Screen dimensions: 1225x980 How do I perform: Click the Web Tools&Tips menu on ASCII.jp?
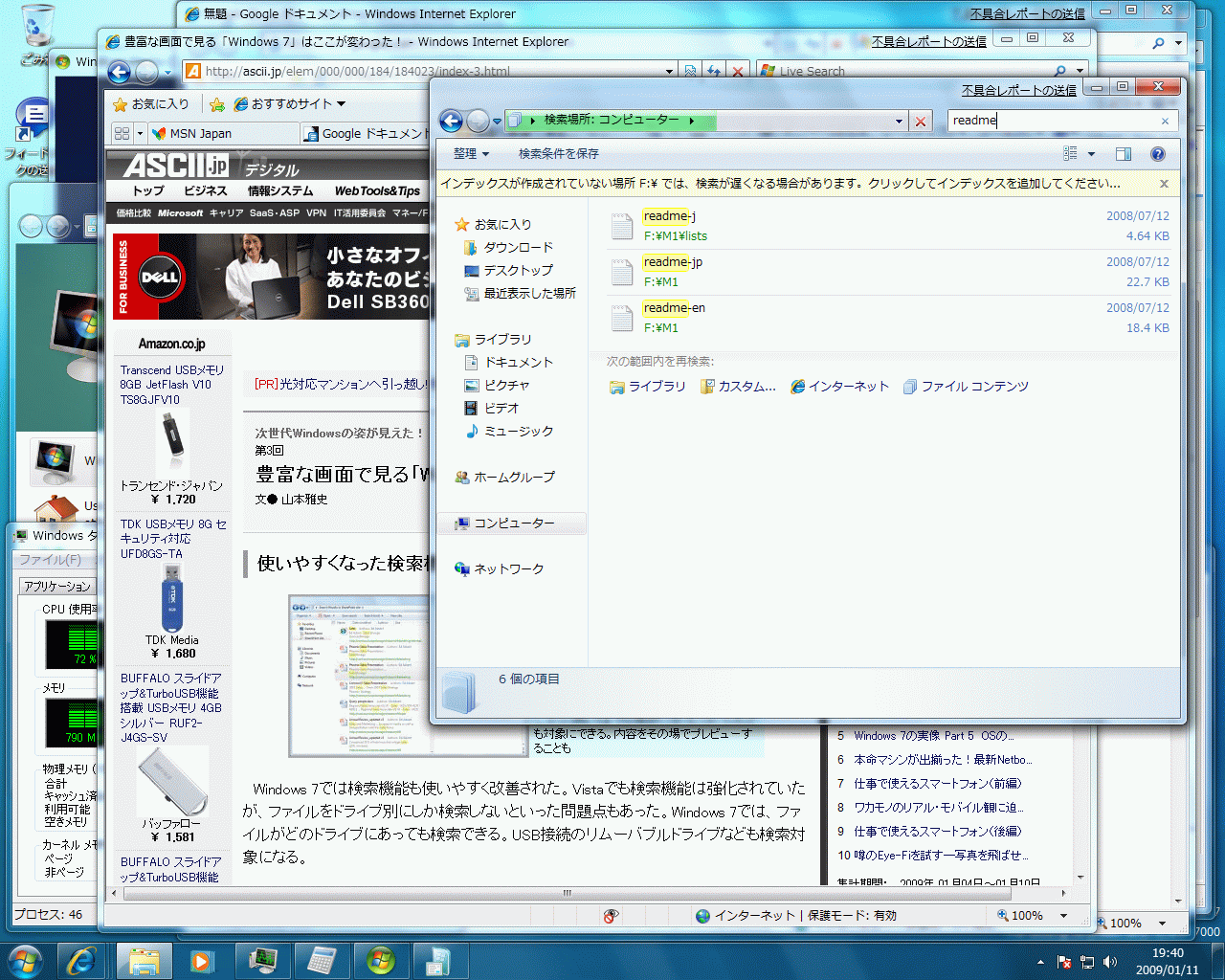pos(377,191)
